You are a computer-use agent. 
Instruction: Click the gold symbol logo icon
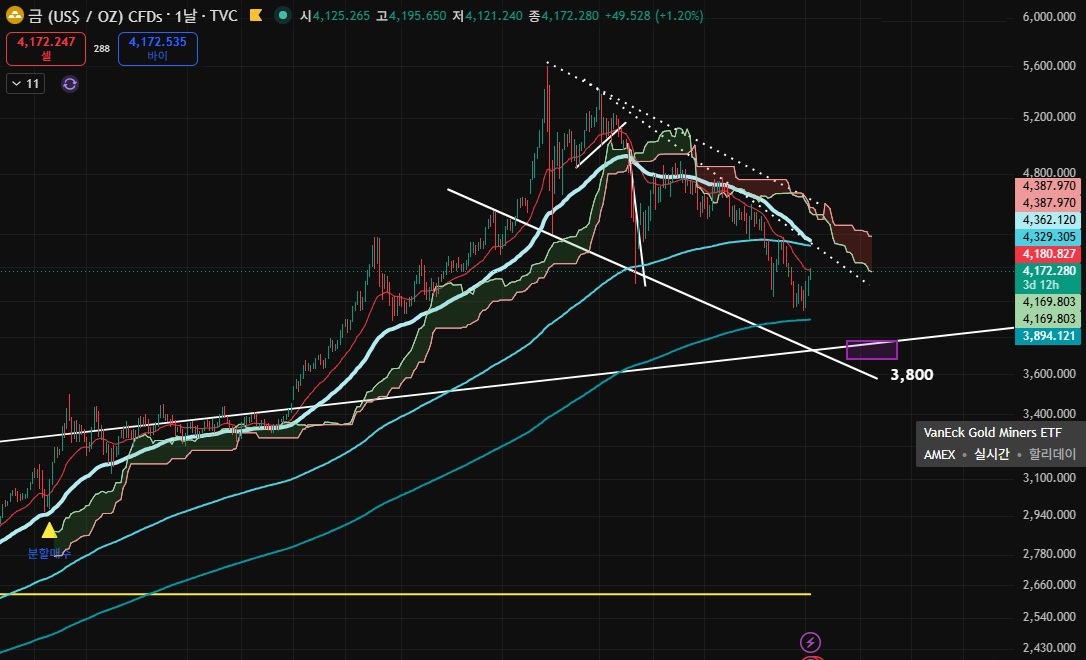click(x=14, y=15)
